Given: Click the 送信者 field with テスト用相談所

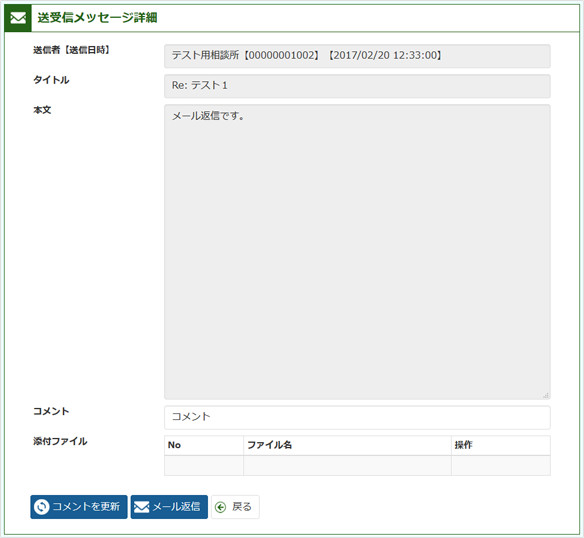Looking at the screenshot, I should [x=357, y=56].
